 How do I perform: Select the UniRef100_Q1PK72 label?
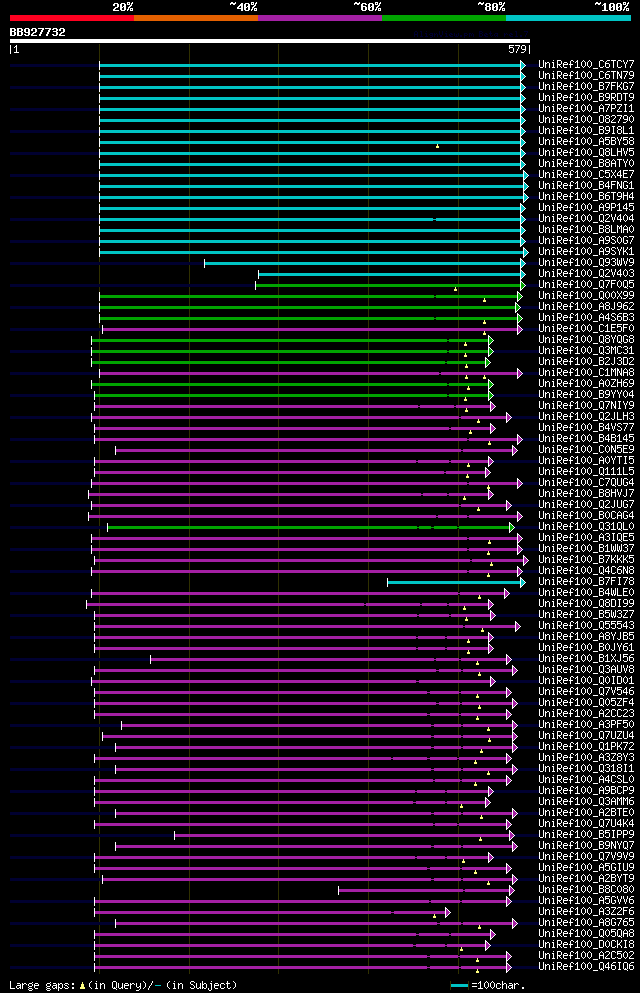pos(586,747)
